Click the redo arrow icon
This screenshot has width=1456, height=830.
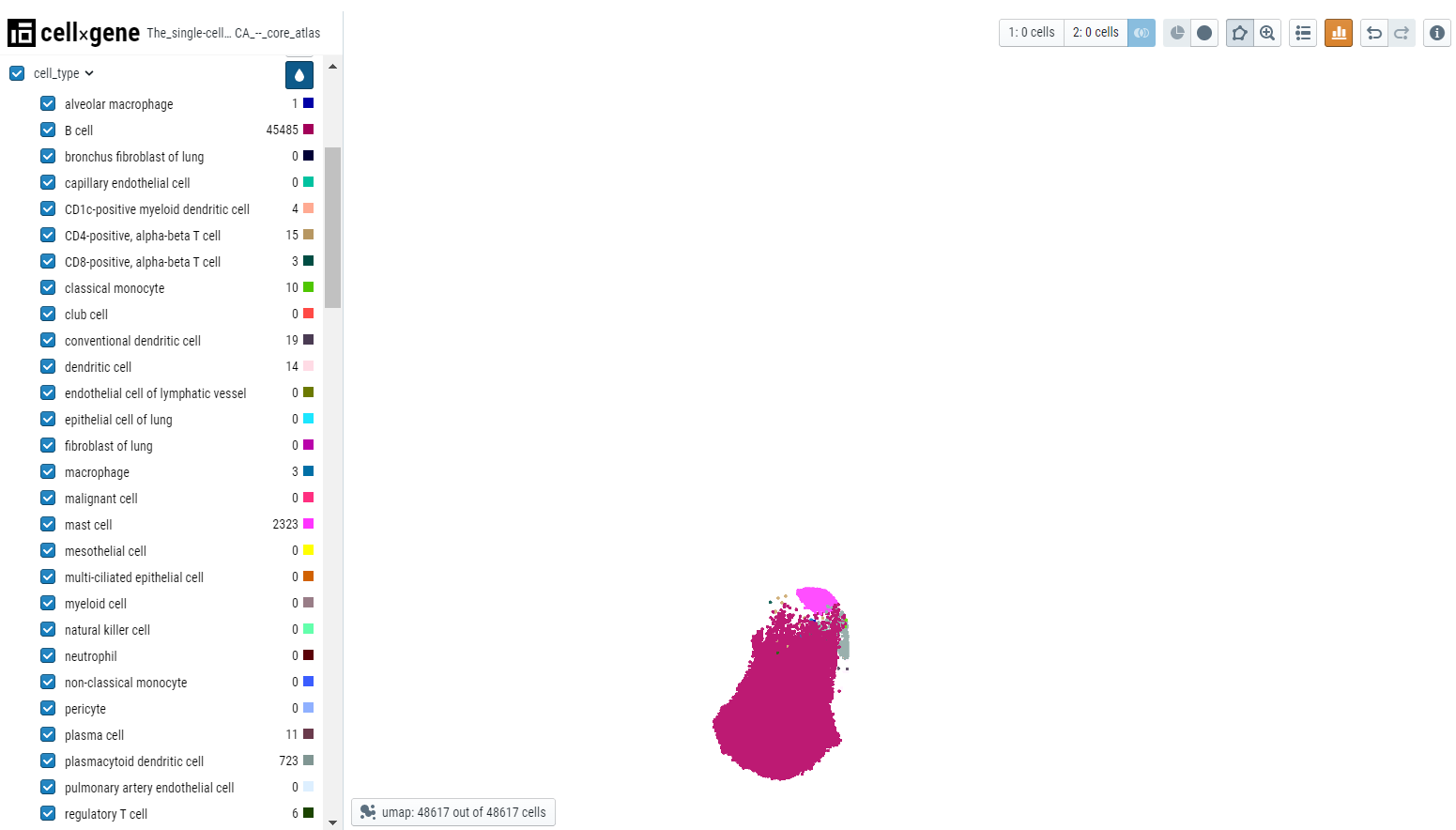(1402, 33)
